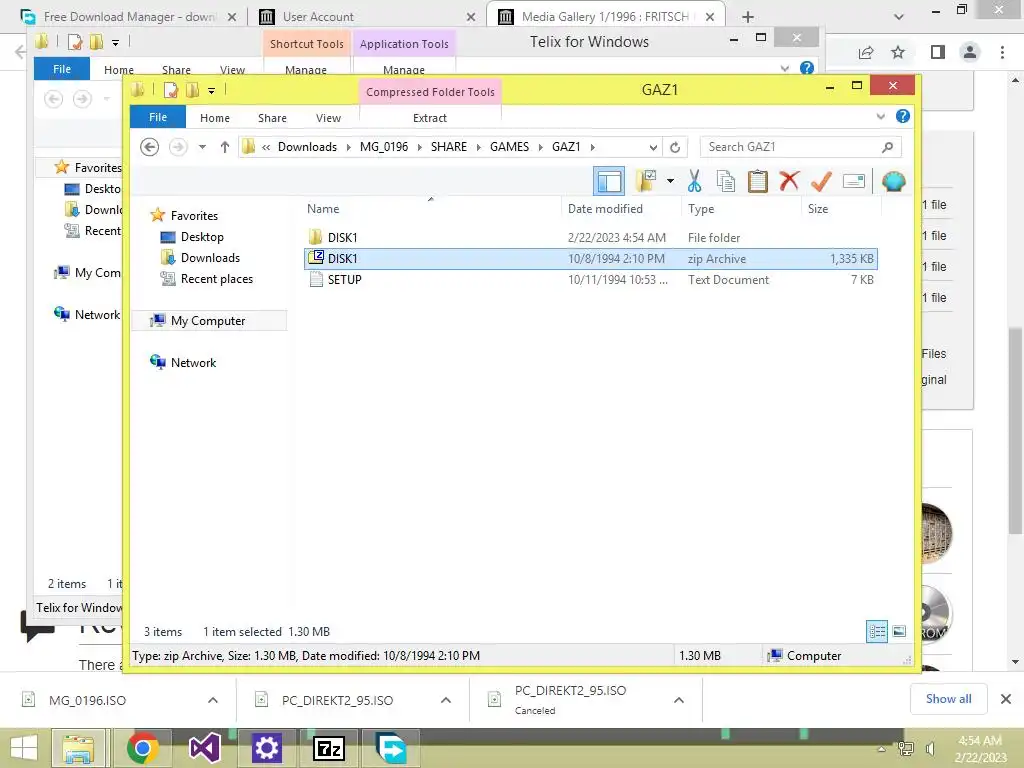This screenshot has height=768, width=1024.
Task: Open quick access toolbar dropdown in GAZ1
Action: tap(211, 91)
